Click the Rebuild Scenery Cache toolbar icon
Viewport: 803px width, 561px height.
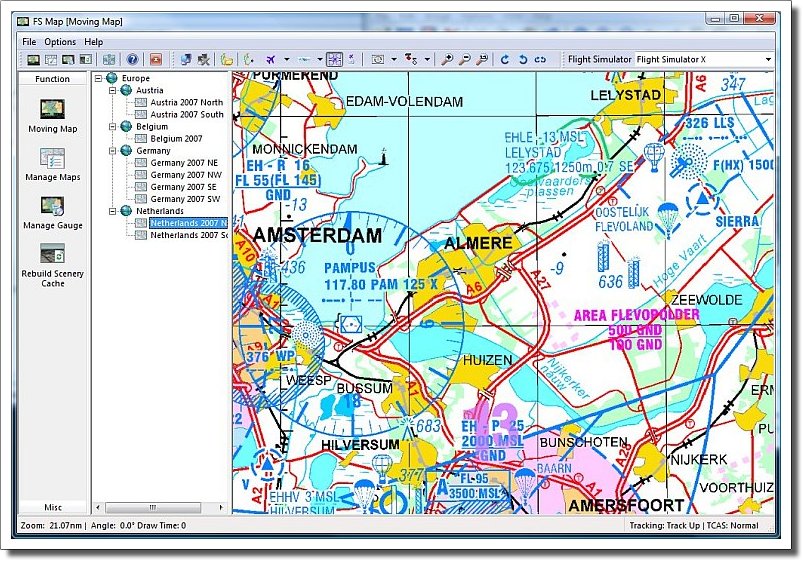86,60
